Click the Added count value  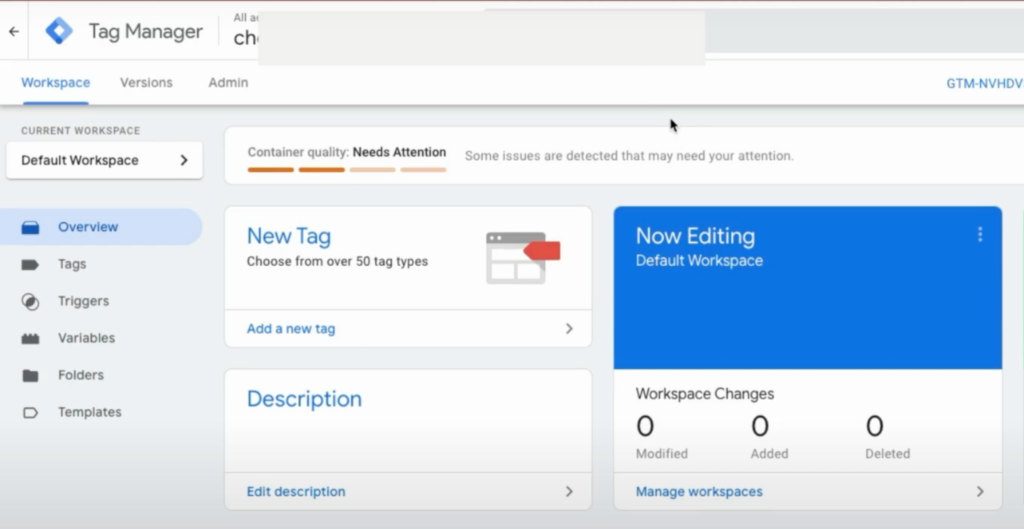760,426
